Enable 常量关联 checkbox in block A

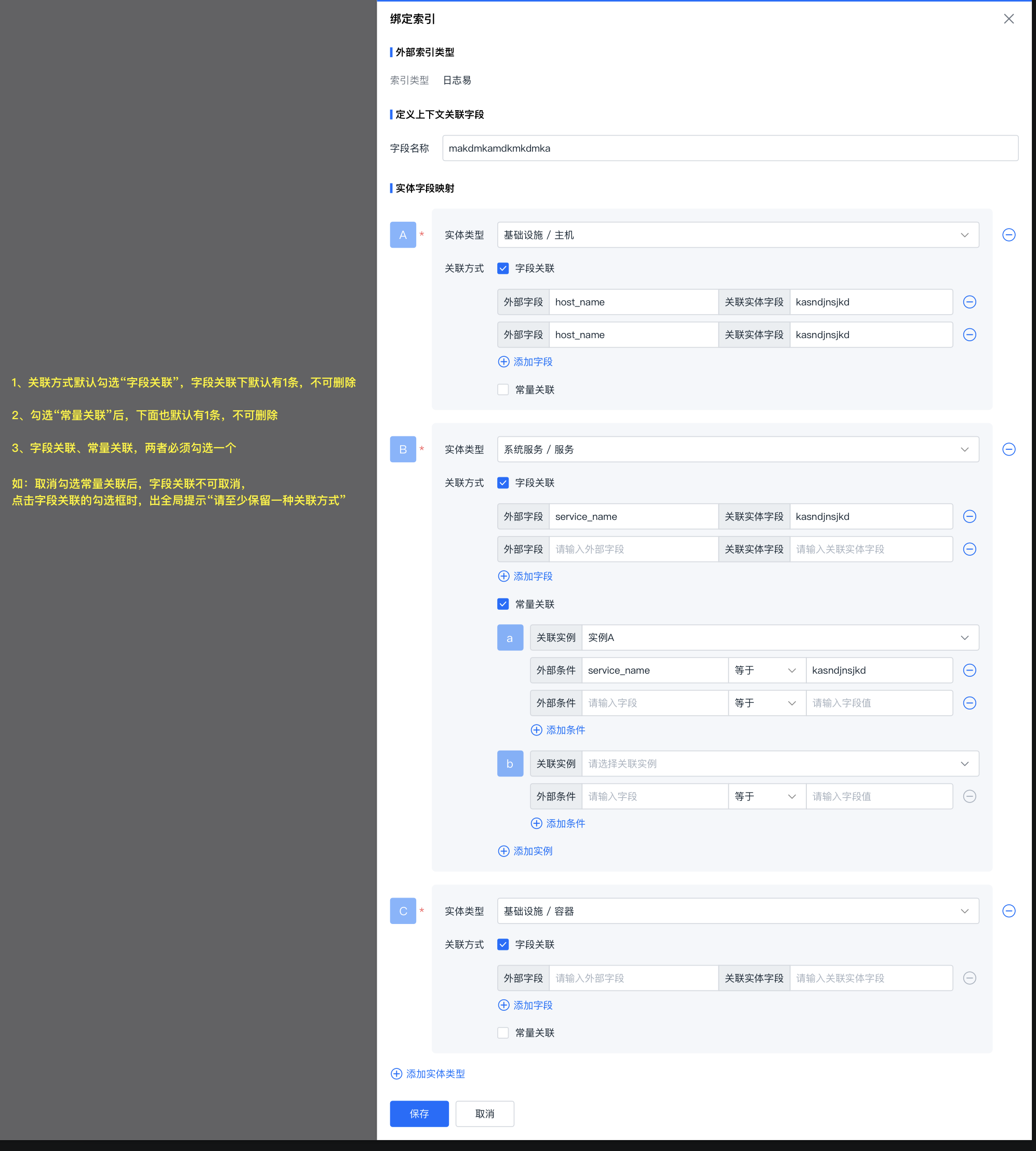pyautogui.click(x=502, y=390)
